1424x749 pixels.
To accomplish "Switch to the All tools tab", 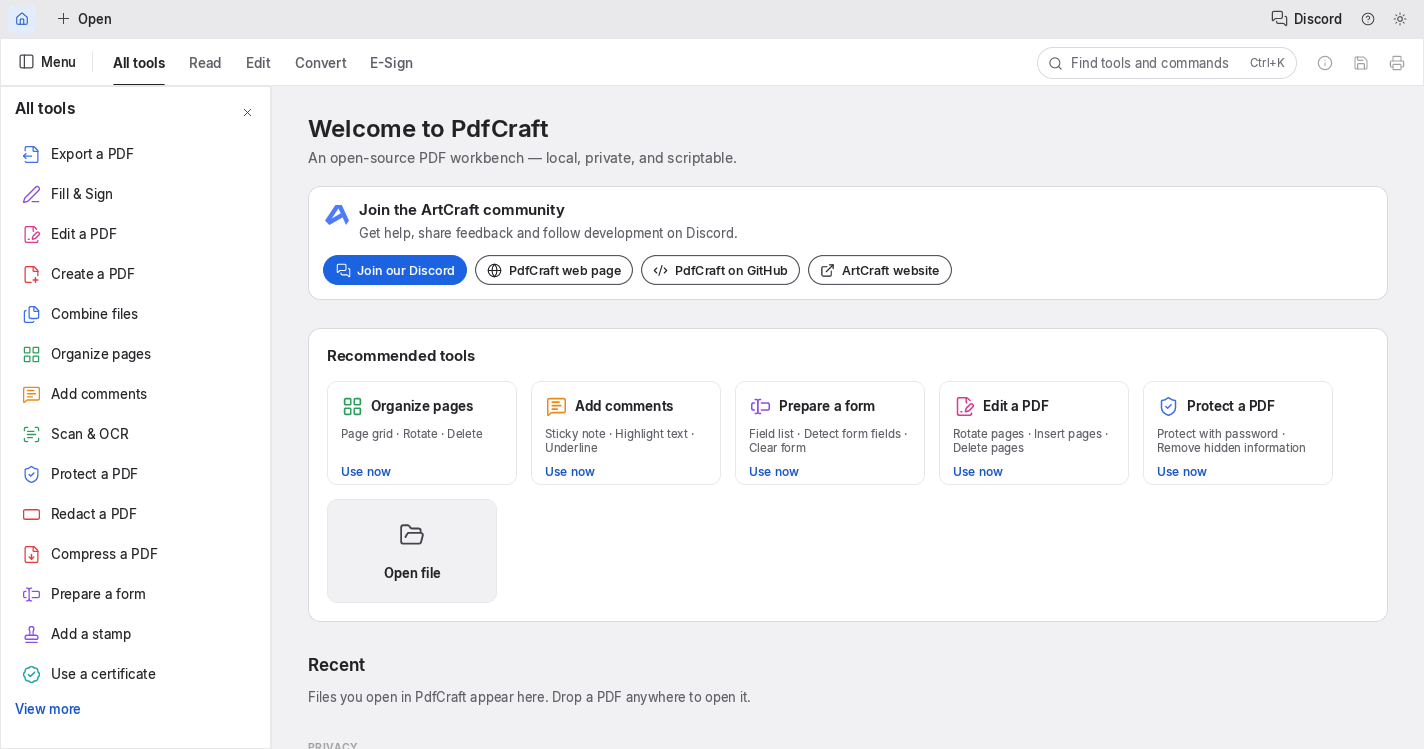I will (x=139, y=63).
